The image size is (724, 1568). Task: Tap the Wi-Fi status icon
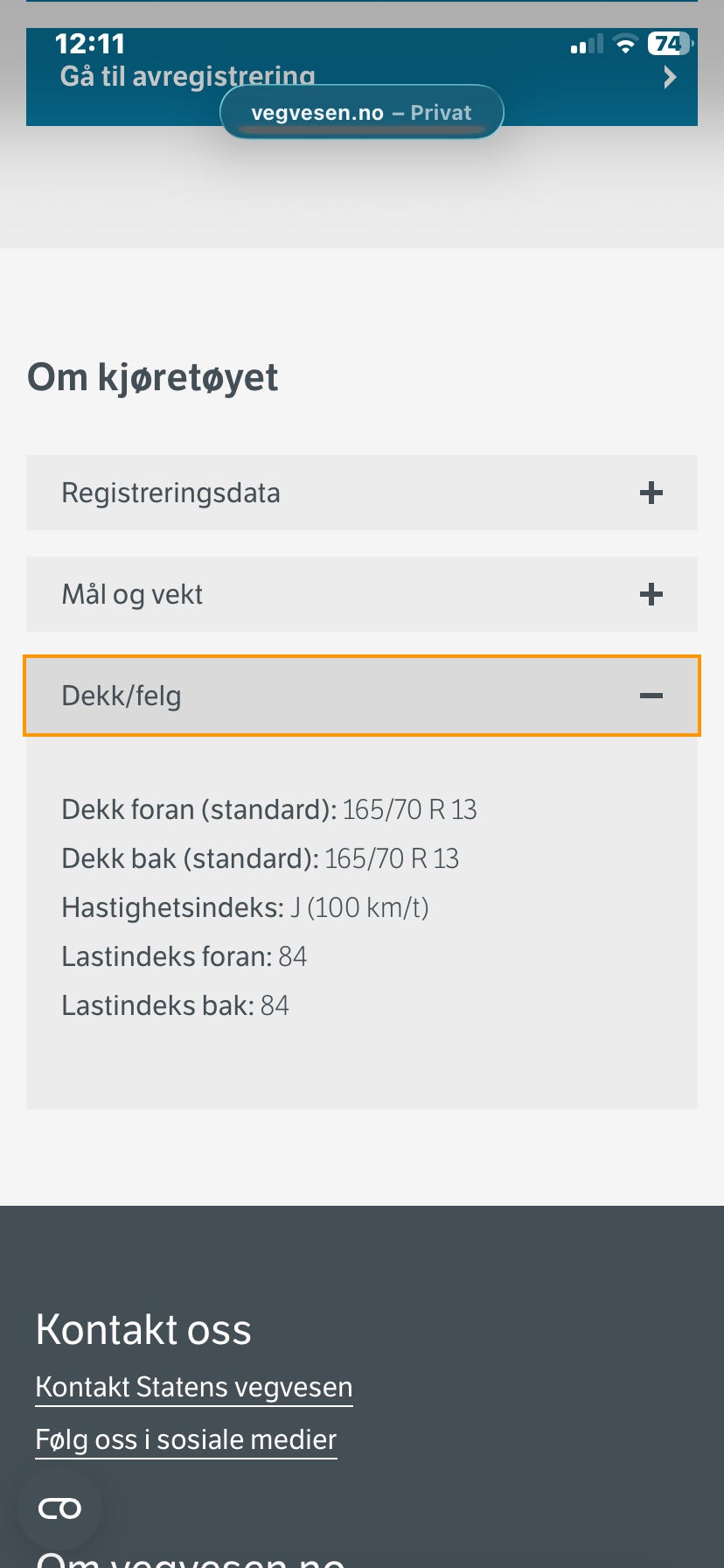[625, 45]
